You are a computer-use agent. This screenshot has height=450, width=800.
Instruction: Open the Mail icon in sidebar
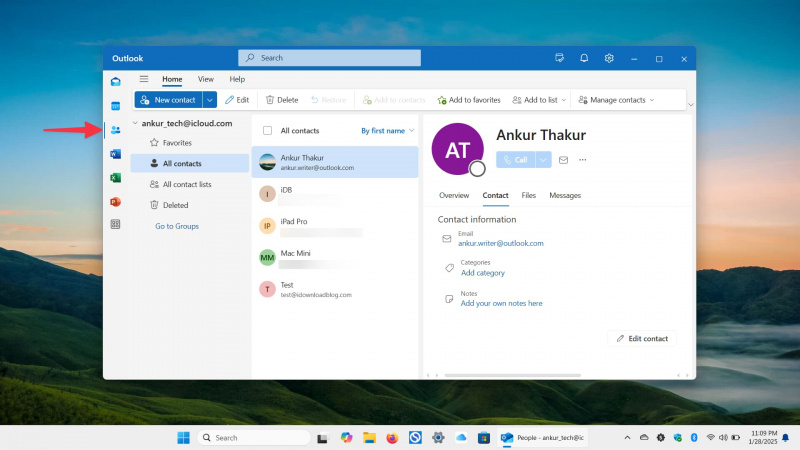[116, 82]
